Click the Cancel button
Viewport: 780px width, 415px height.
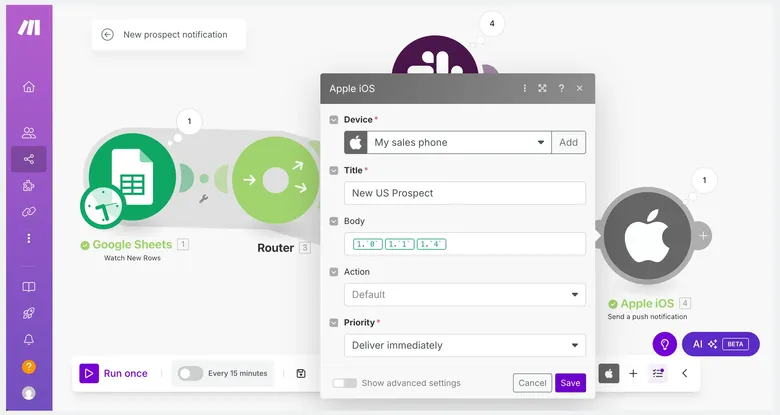point(532,383)
